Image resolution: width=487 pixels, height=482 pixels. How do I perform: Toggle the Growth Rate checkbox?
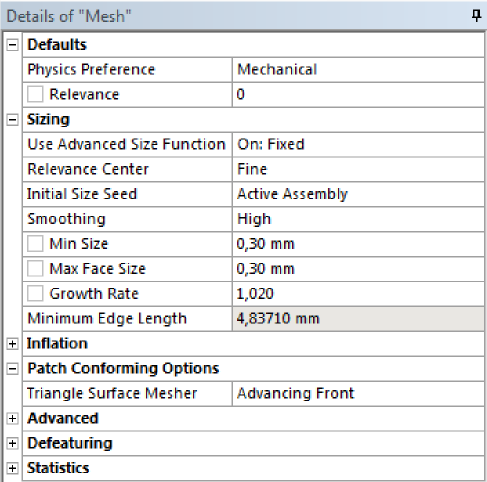(35, 294)
